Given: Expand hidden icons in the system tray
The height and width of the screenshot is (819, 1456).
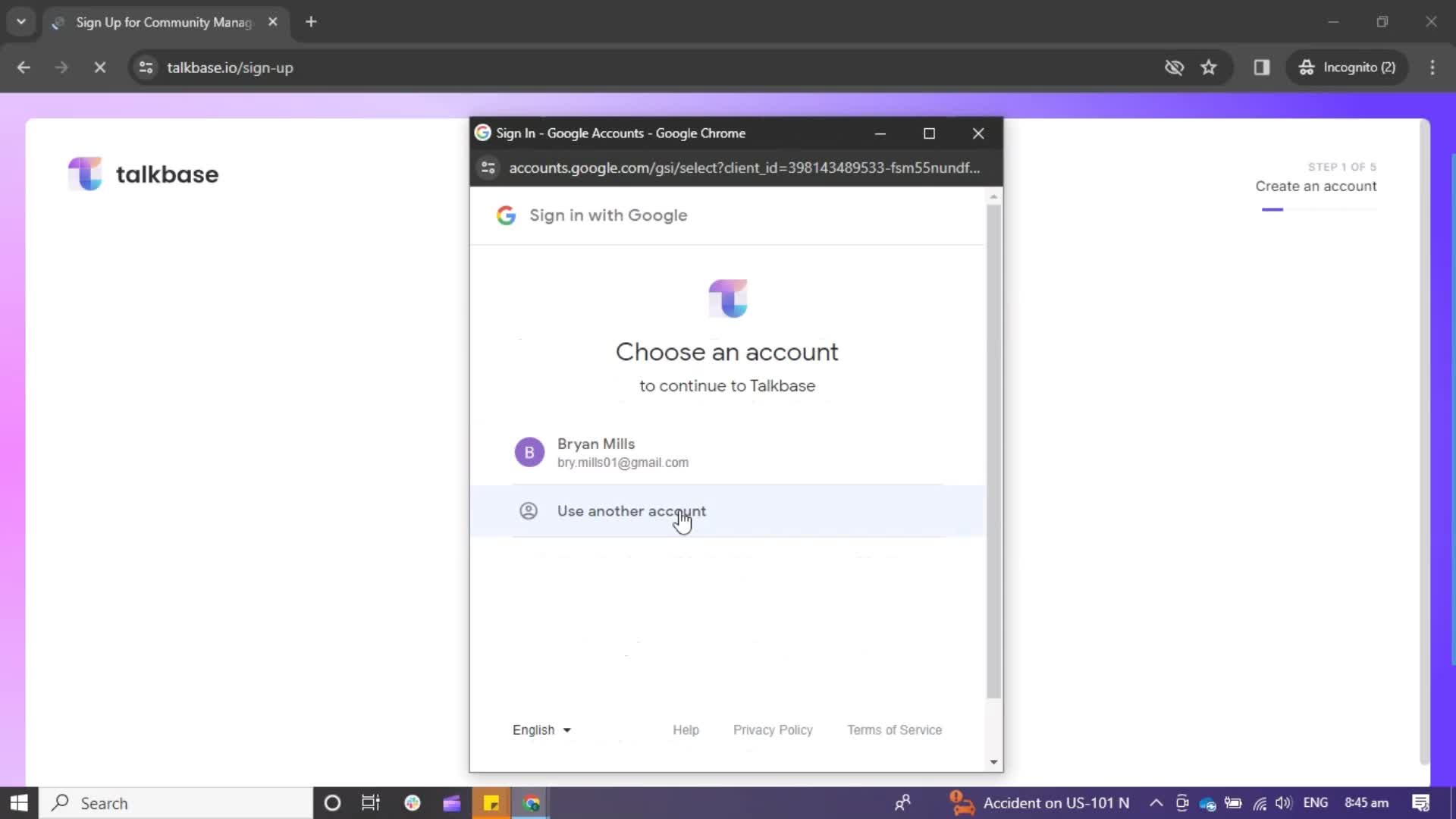Looking at the screenshot, I should (1155, 802).
